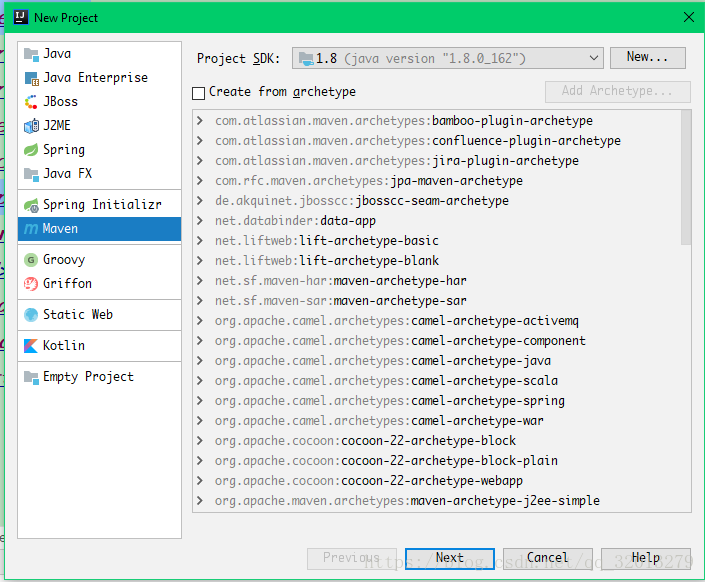705x582 pixels.
Task: Expand maven-archetype-sar node
Action: click(200, 300)
